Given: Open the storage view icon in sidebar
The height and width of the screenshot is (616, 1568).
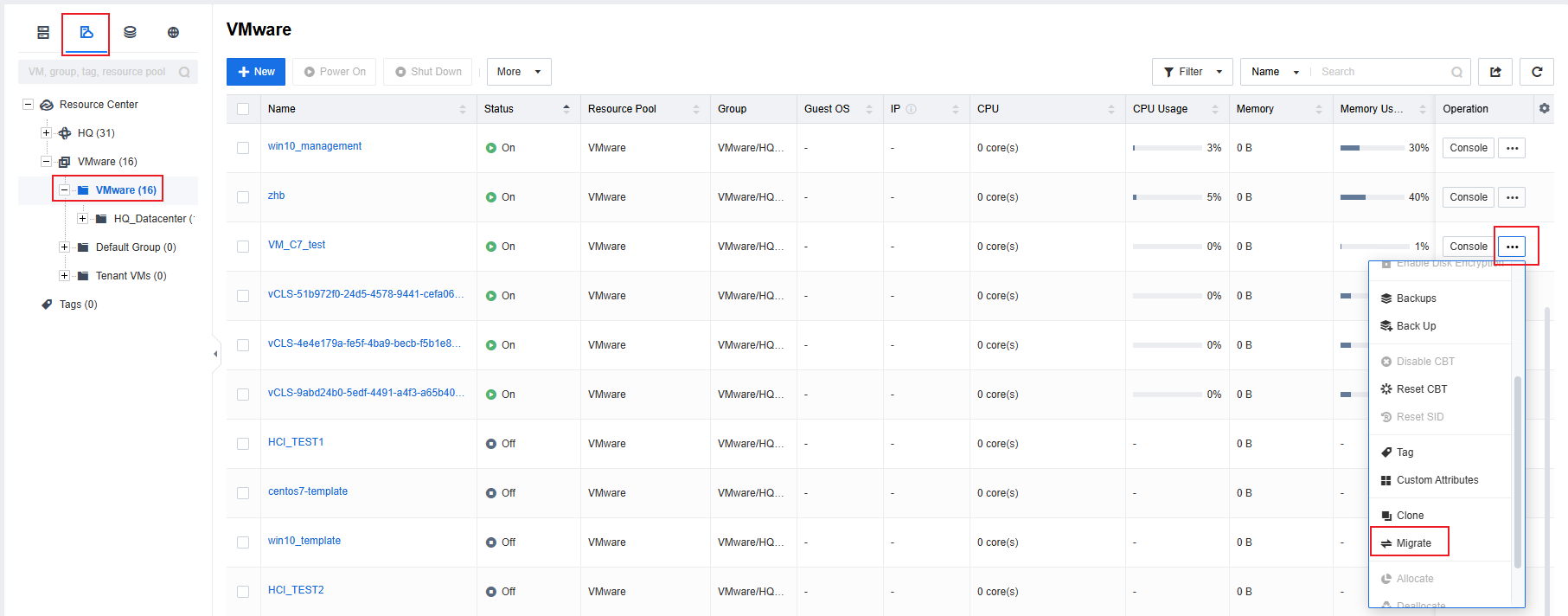Looking at the screenshot, I should pyautogui.click(x=130, y=33).
